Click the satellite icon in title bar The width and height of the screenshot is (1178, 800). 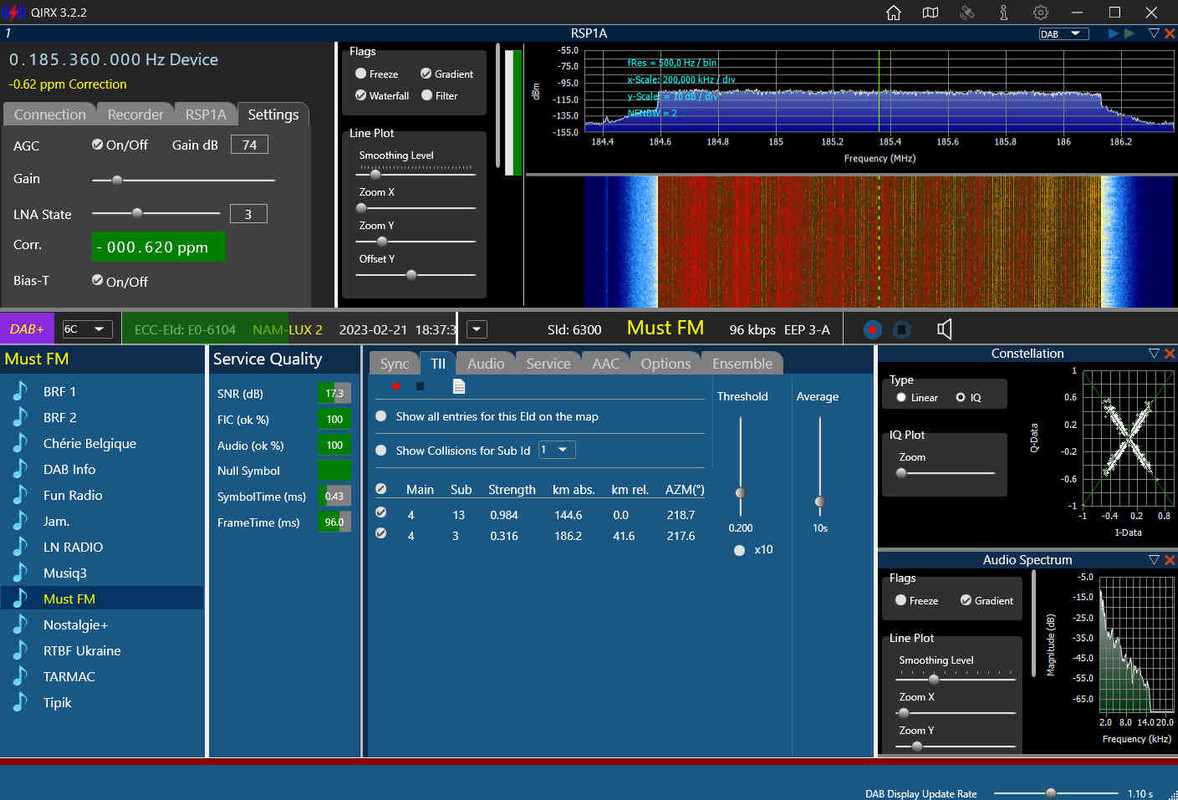tap(967, 13)
